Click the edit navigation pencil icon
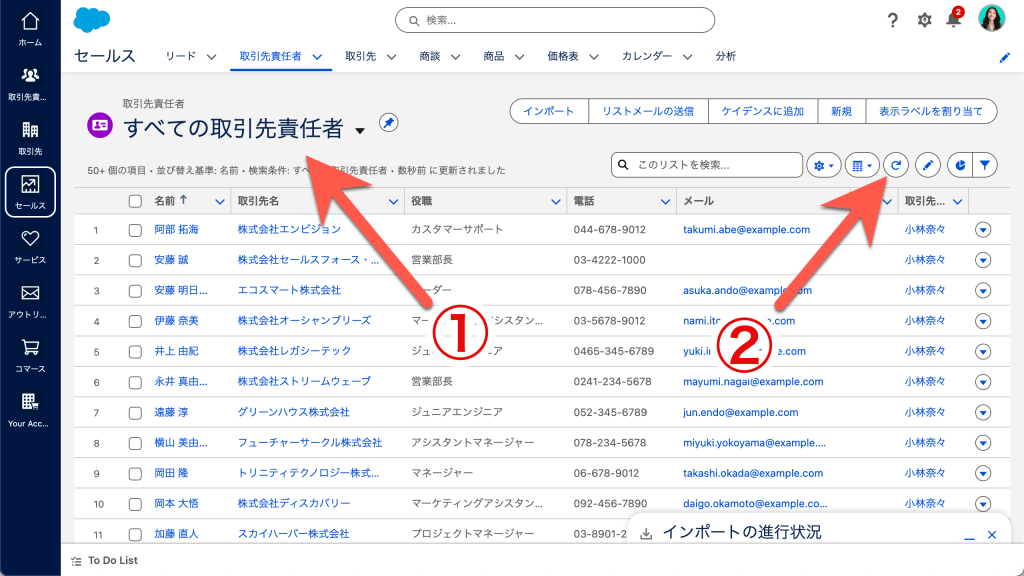 1004,57
